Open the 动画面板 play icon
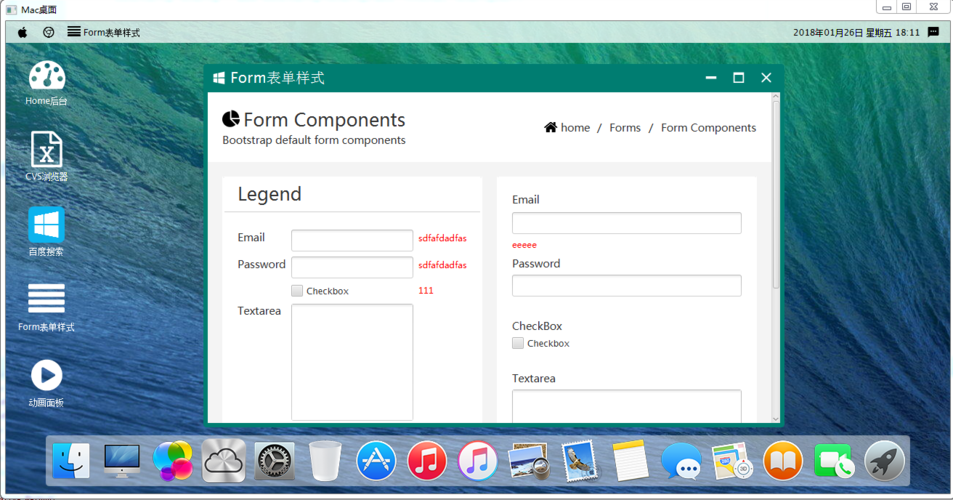 pyautogui.click(x=46, y=375)
